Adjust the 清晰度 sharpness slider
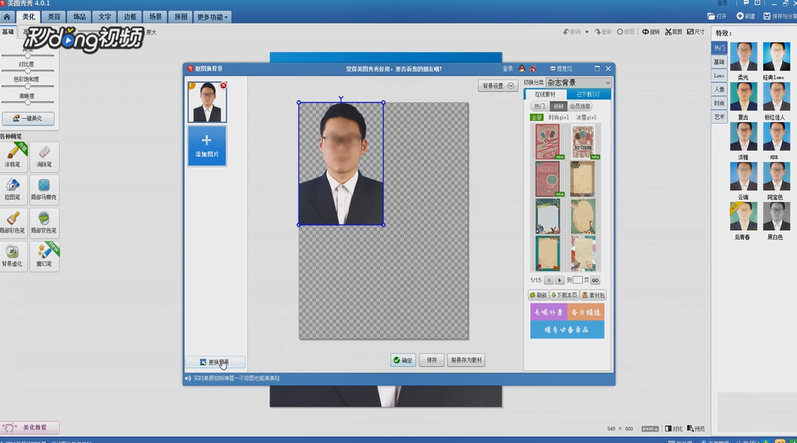 tap(27, 103)
